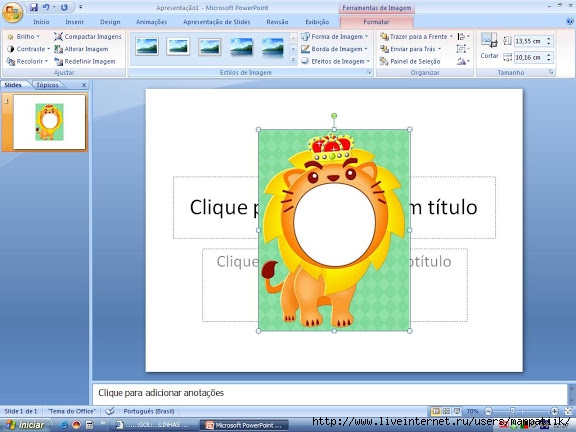The image size is (576, 432).
Task: Click Compactar Imagens
Action: (87, 37)
